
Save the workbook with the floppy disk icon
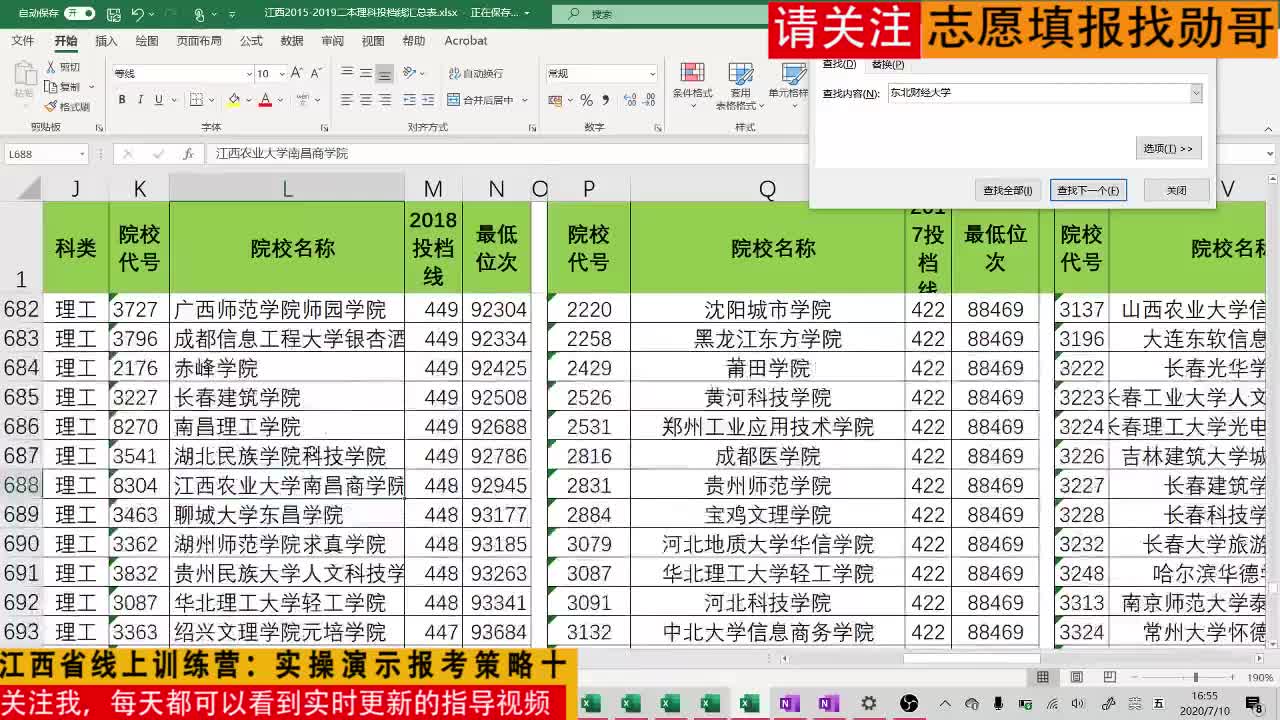[113, 14]
